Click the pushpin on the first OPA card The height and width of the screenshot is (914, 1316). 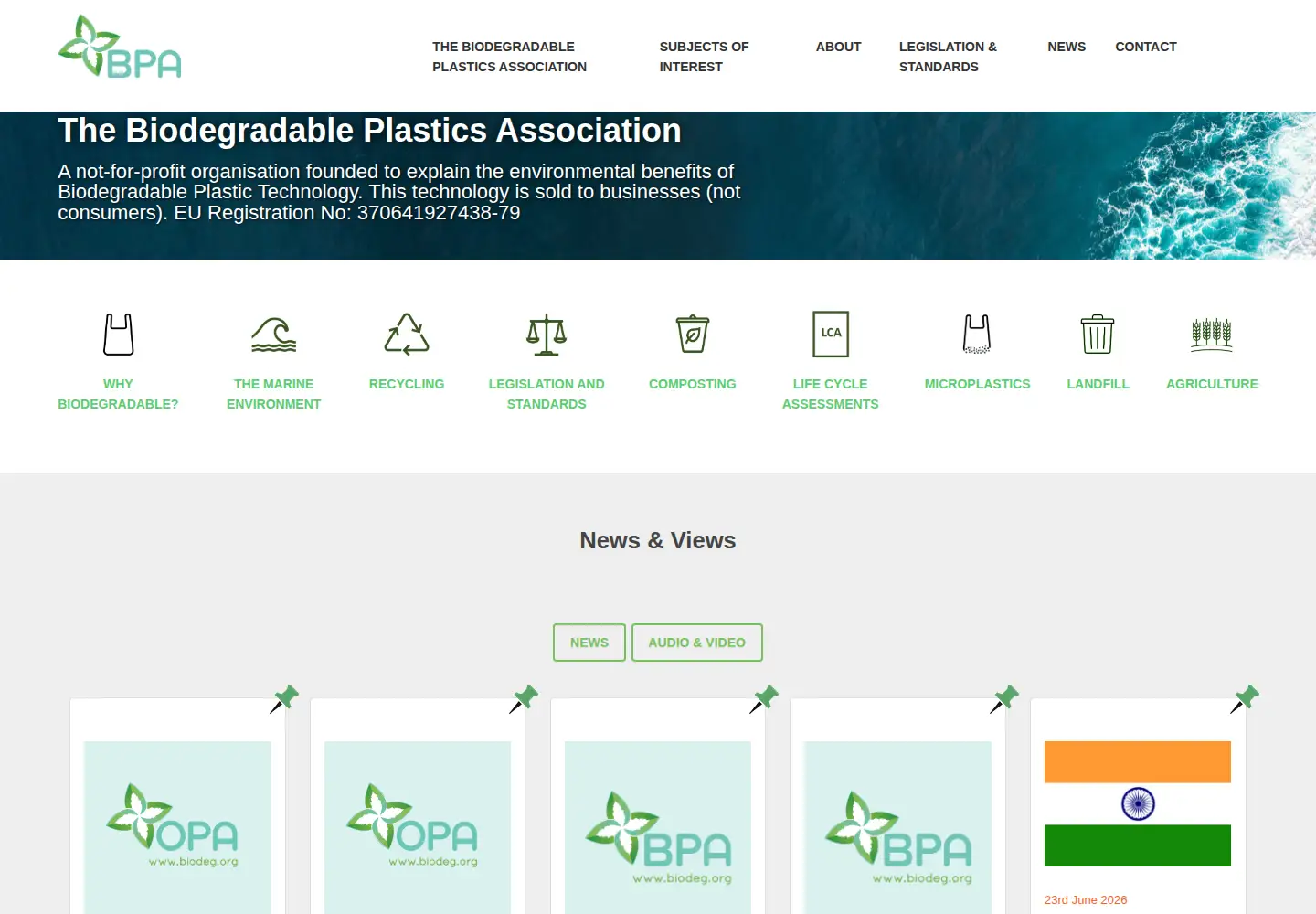pyautogui.click(x=284, y=699)
